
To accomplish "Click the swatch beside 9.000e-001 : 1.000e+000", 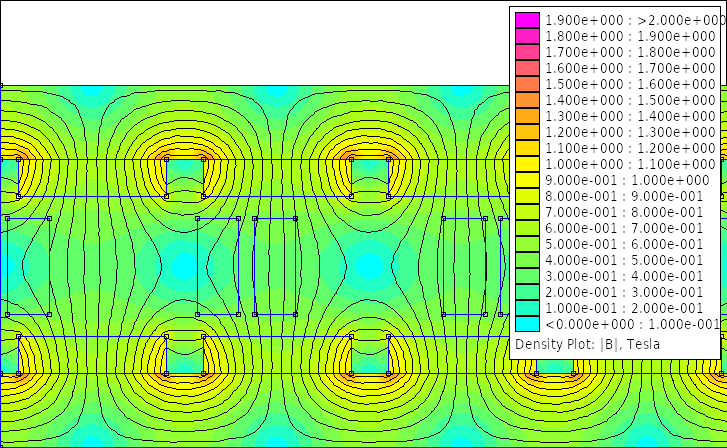I will [527, 180].
